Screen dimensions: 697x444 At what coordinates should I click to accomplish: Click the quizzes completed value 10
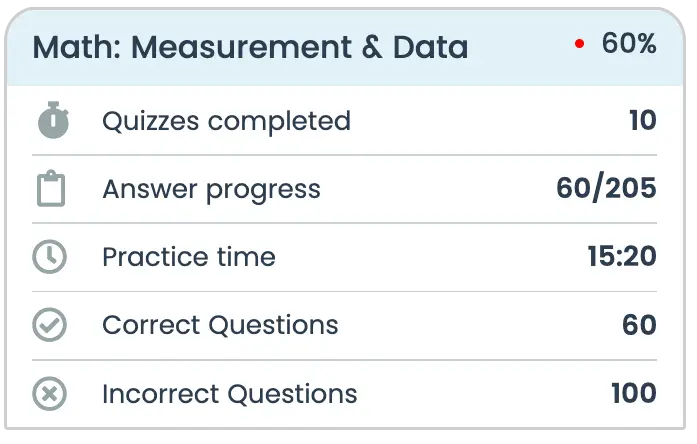pyautogui.click(x=642, y=121)
